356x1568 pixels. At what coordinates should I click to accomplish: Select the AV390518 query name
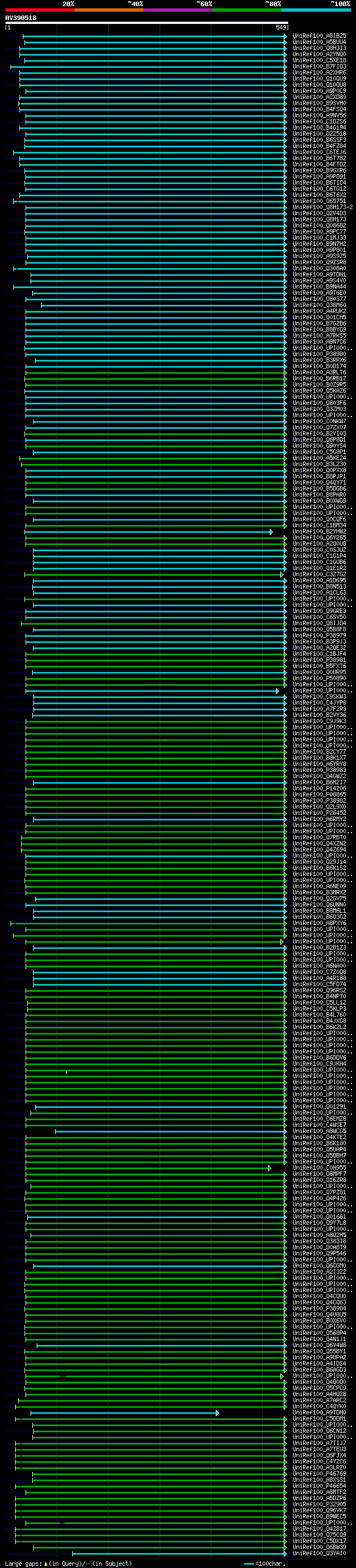pyautogui.click(x=21, y=18)
